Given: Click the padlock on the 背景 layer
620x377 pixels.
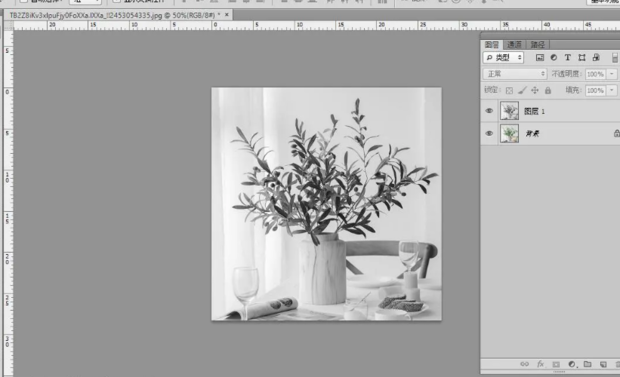Looking at the screenshot, I should click(x=616, y=133).
